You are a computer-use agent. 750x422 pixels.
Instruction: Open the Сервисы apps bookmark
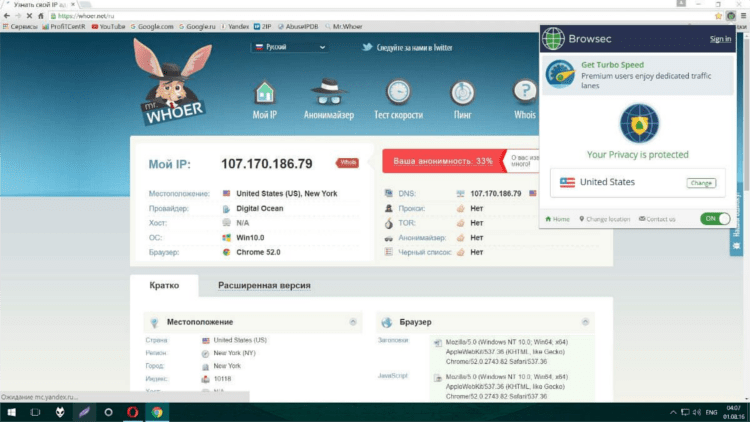(x=20, y=26)
